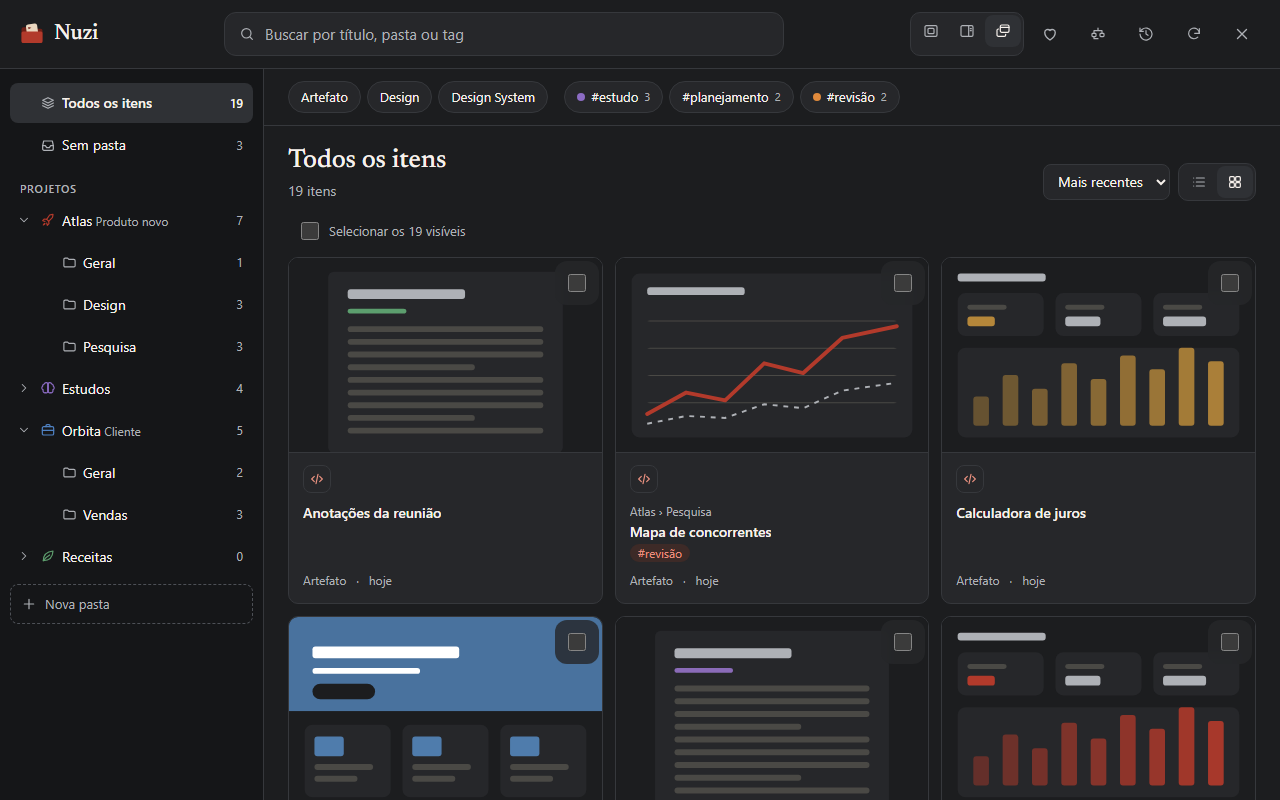Open the Pesquisa folder under Atlas
This screenshot has width=1280, height=800.
152,347
